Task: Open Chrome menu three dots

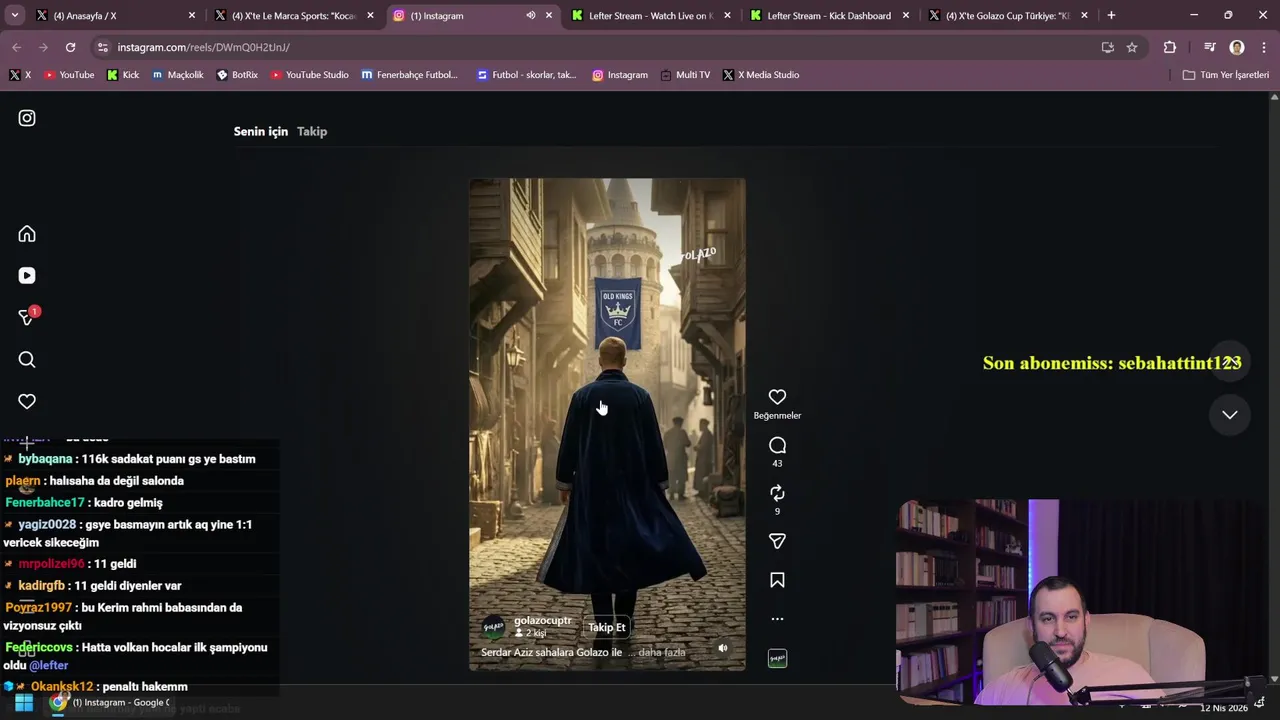Action: click(1264, 47)
